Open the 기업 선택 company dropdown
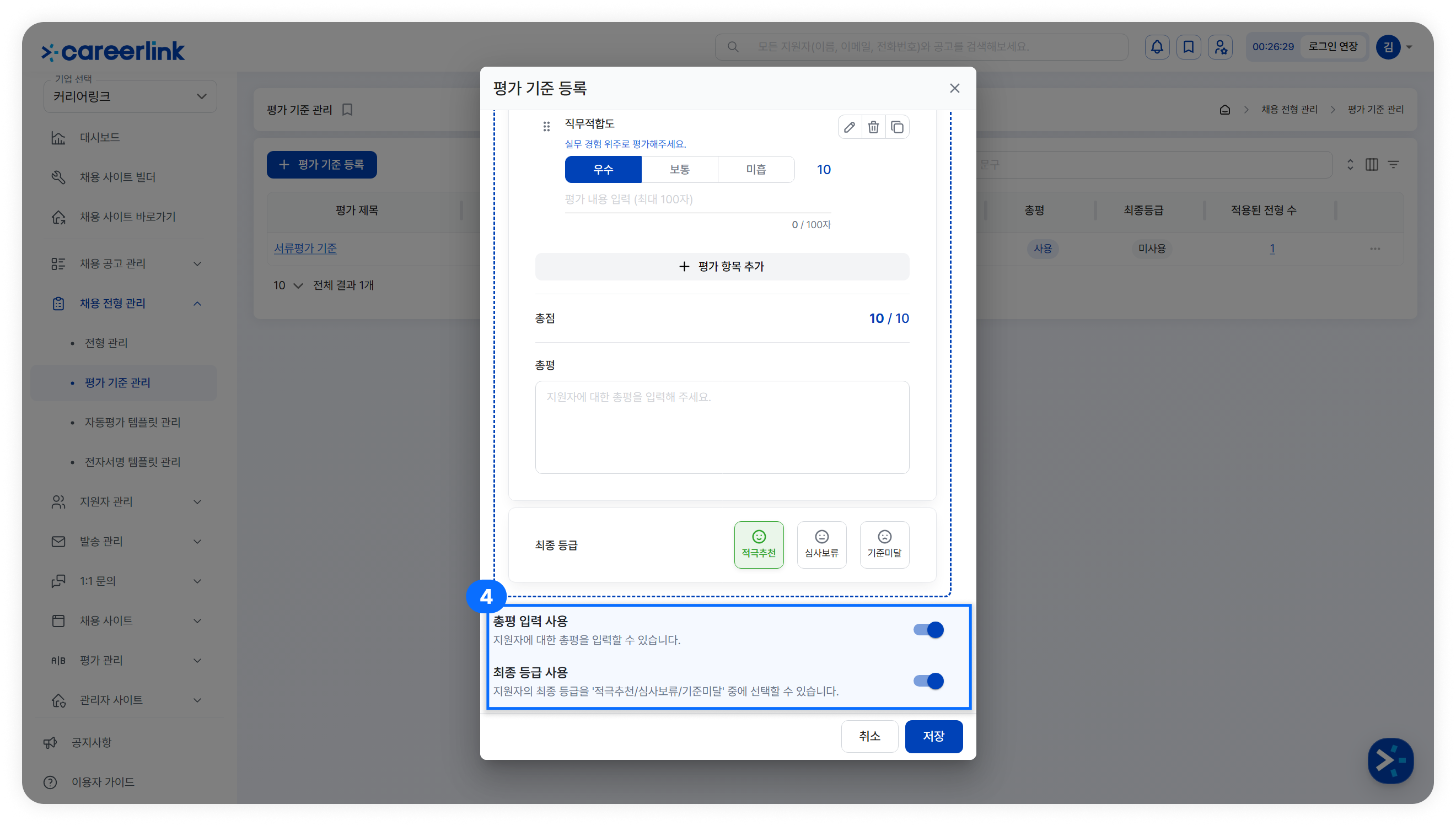1456x826 pixels. (130, 96)
